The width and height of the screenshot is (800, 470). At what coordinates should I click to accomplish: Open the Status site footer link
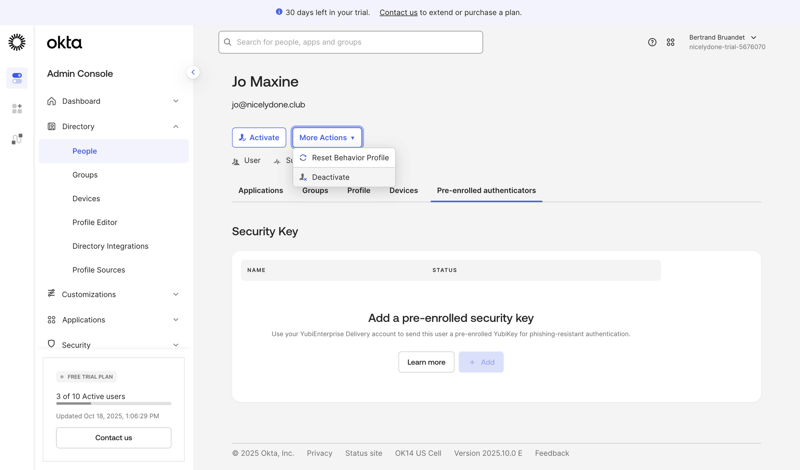point(364,453)
